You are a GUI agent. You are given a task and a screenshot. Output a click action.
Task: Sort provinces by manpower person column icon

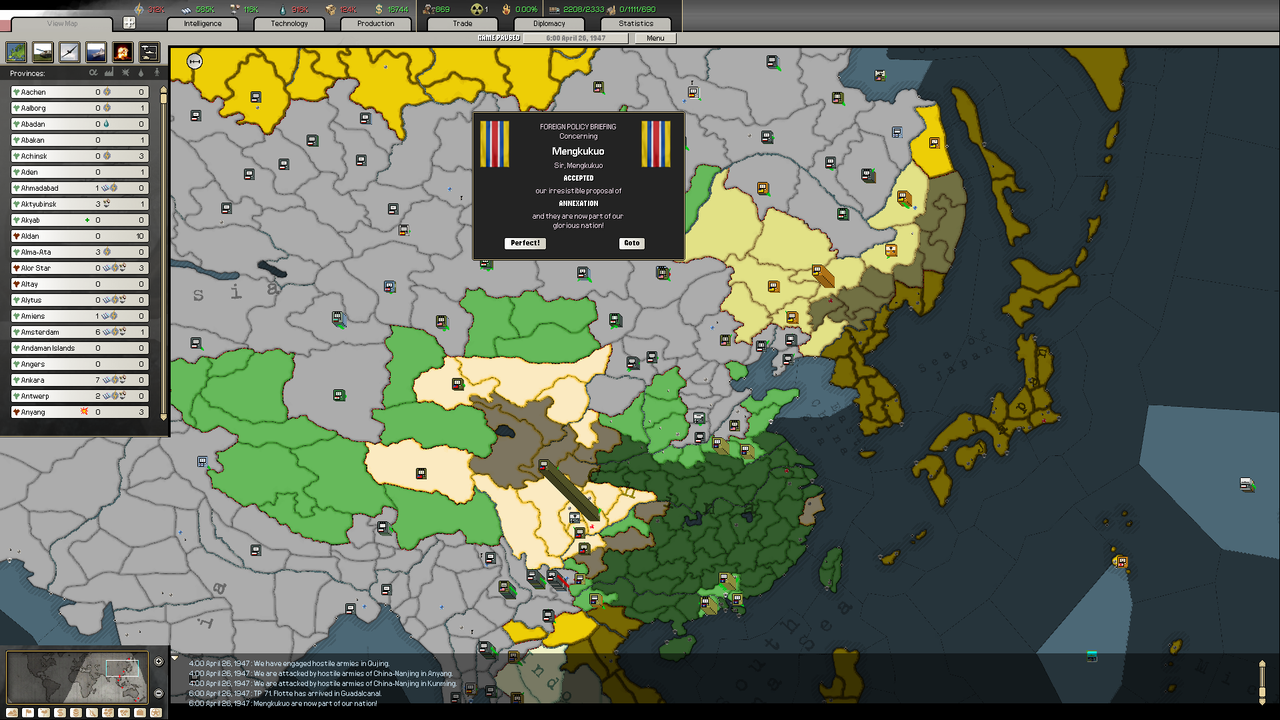click(157, 73)
